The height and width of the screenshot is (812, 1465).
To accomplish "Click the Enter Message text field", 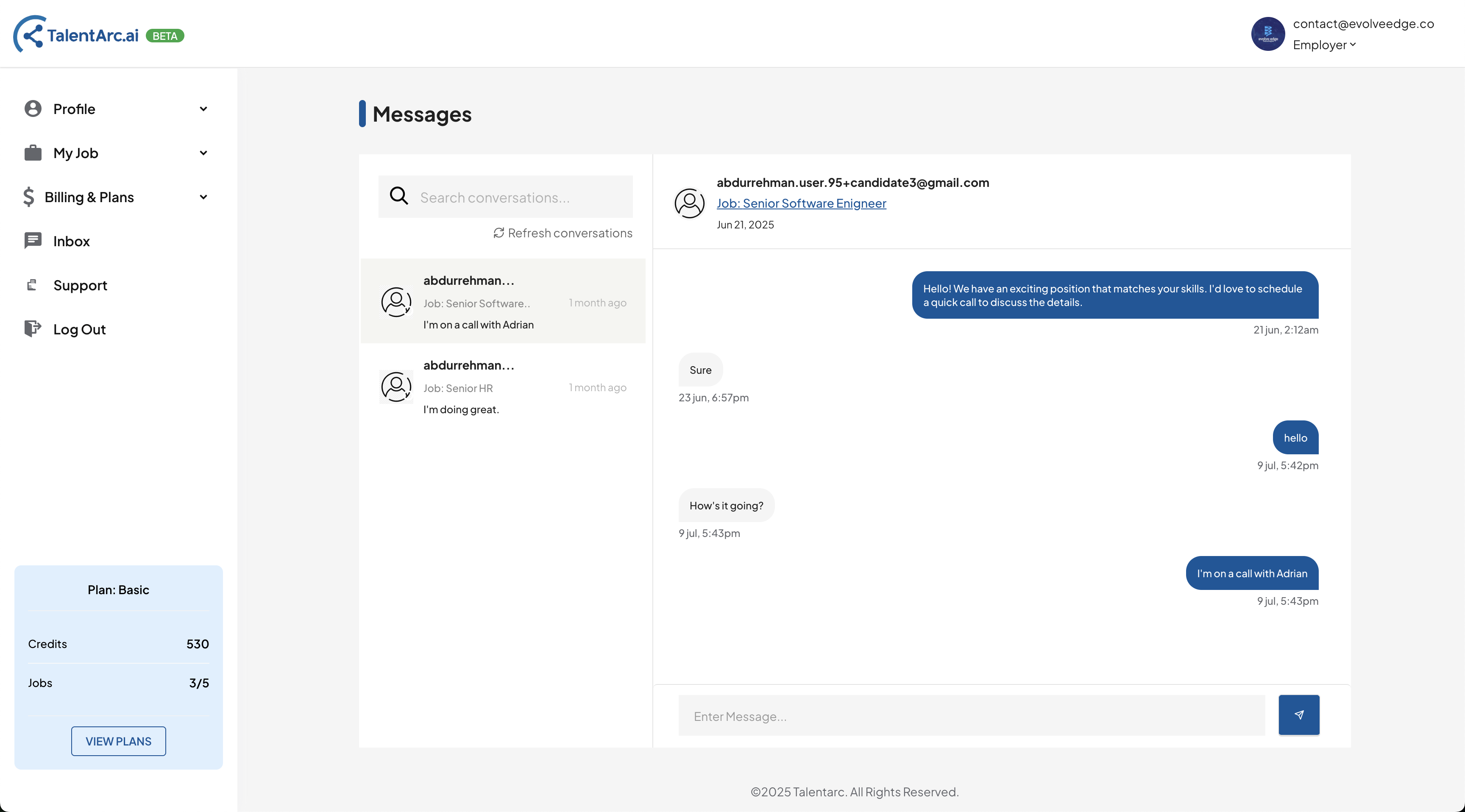I will coord(971,716).
